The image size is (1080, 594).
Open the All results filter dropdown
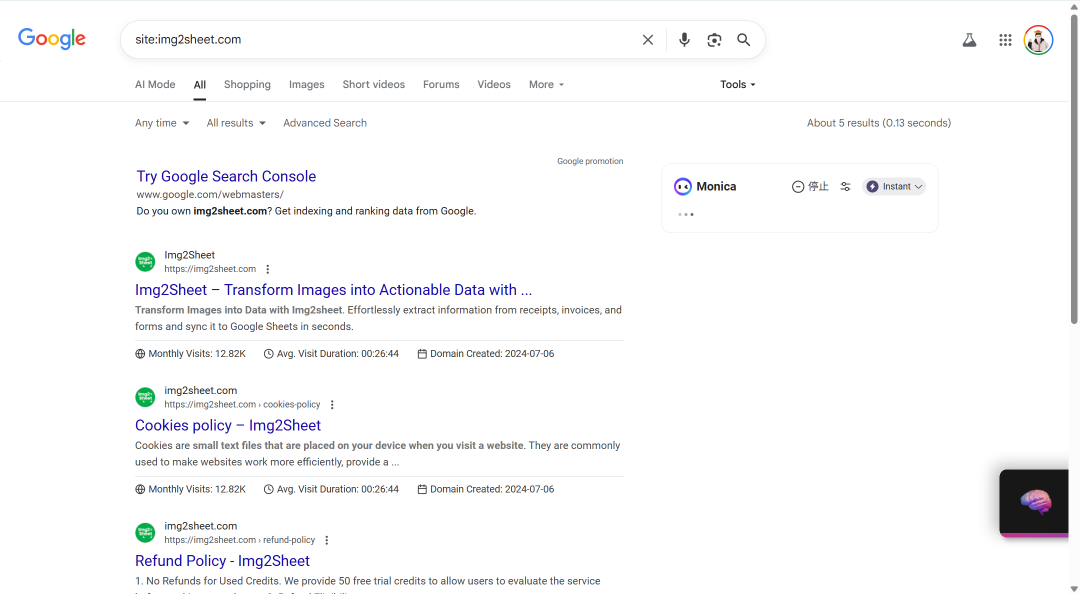pyautogui.click(x=236, y=123)
